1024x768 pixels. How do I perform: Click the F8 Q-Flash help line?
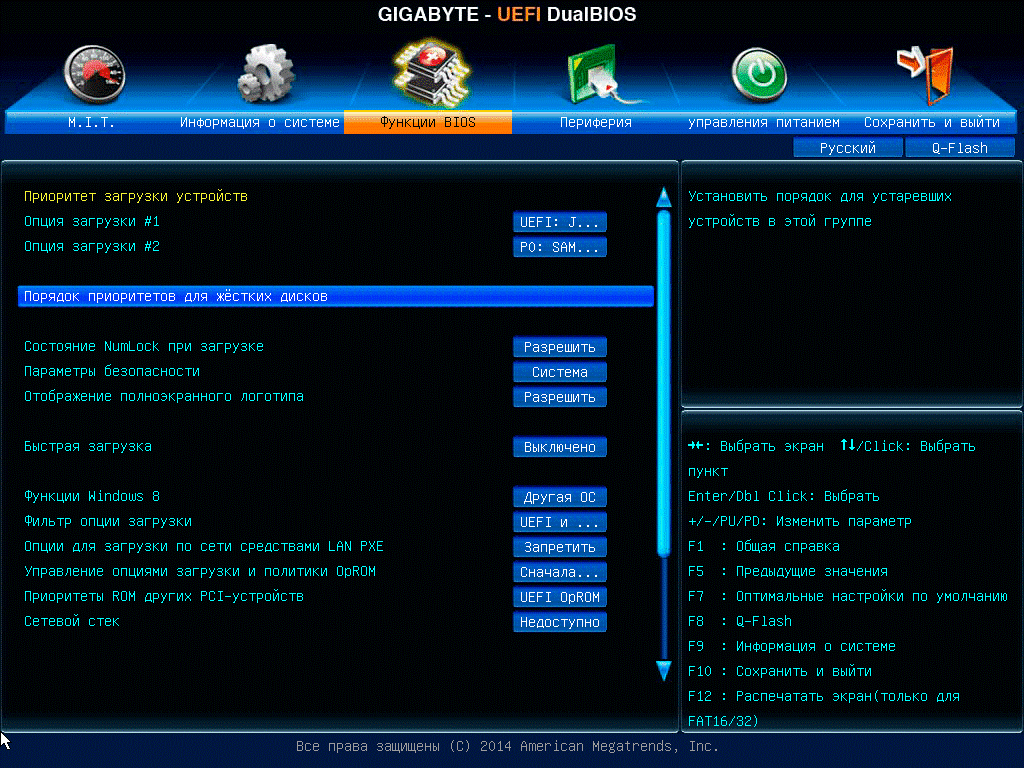pyautogui.click(x=739, y=621)
